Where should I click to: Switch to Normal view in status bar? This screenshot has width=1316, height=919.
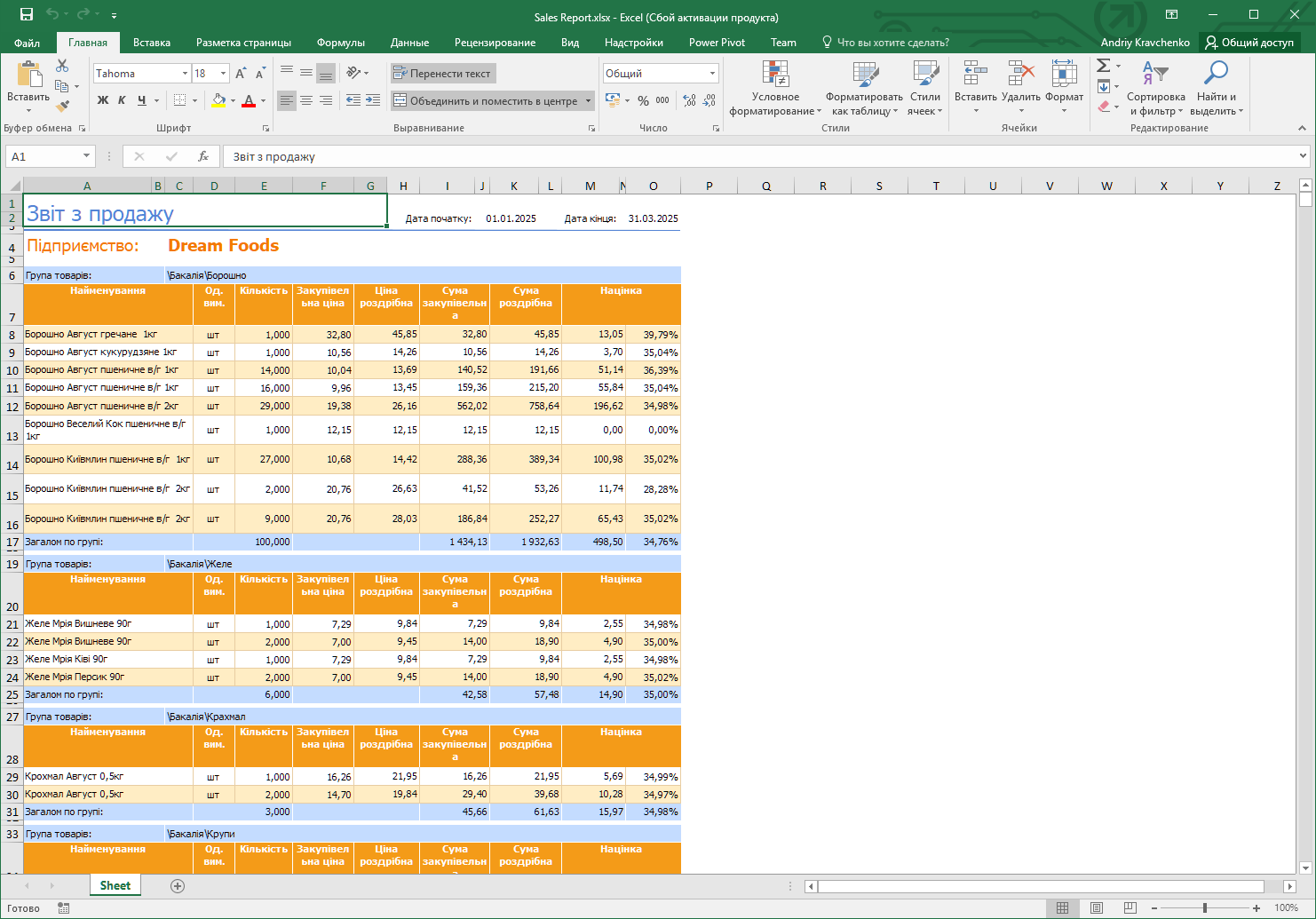coord(1062,908)
